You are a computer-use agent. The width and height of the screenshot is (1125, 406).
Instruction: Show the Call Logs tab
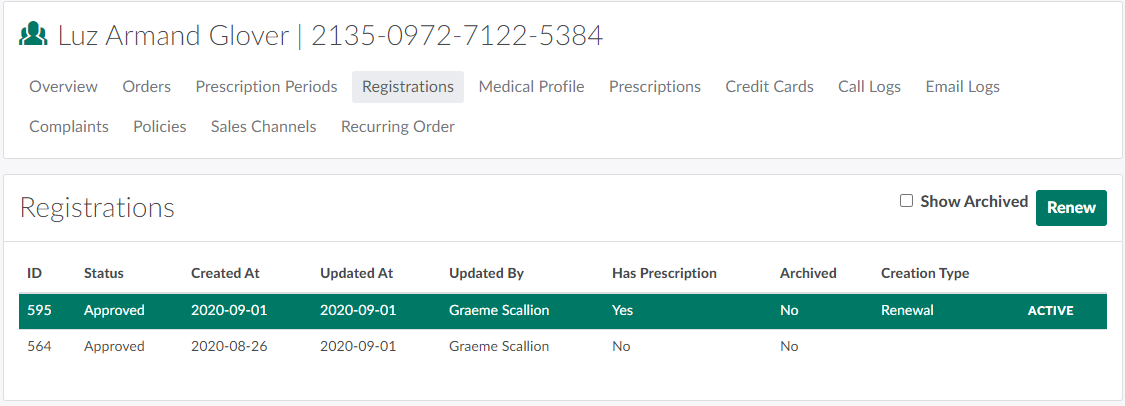tap(869, 87)
